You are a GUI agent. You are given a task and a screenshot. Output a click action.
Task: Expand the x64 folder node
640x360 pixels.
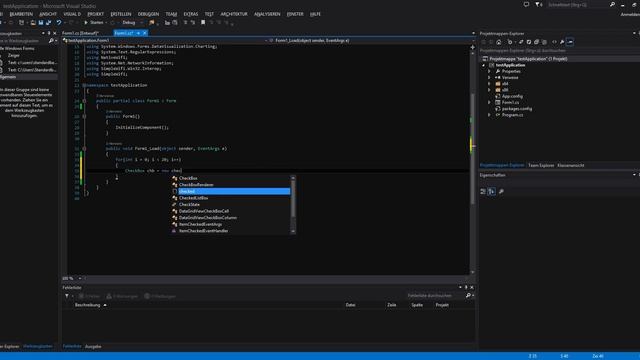(489, 84)
